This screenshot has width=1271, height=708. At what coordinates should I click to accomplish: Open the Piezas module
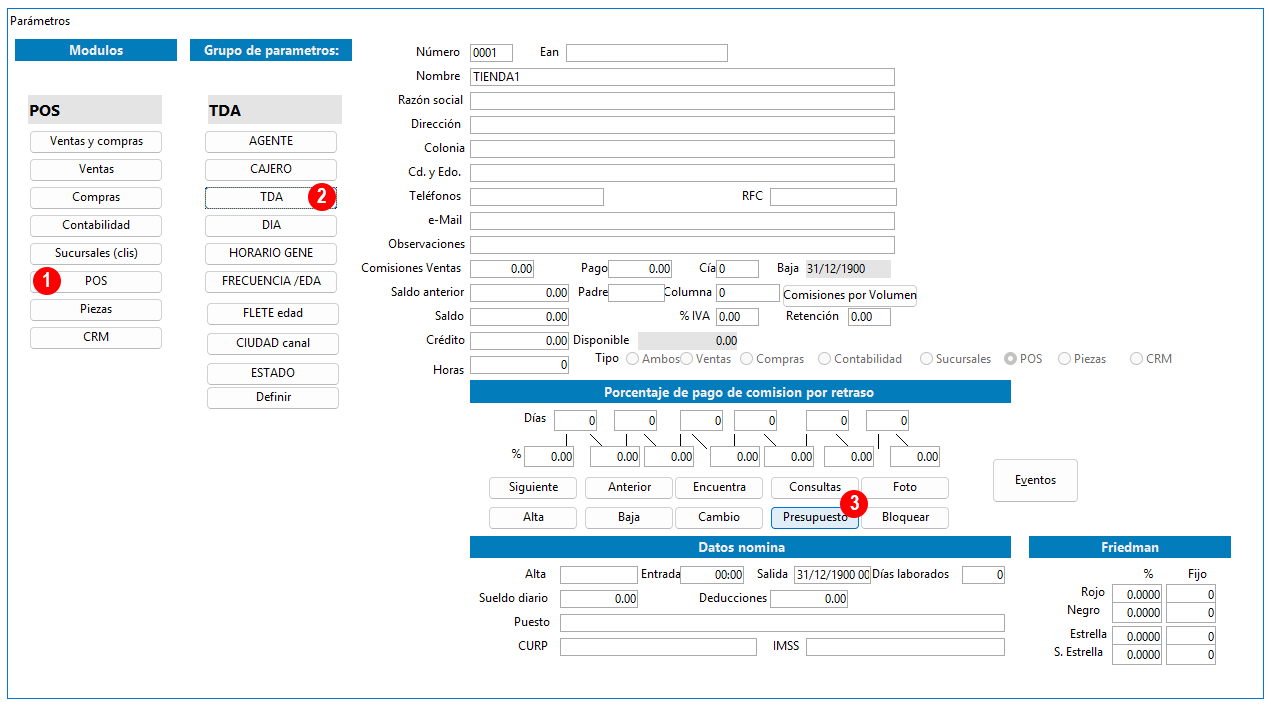96,310
